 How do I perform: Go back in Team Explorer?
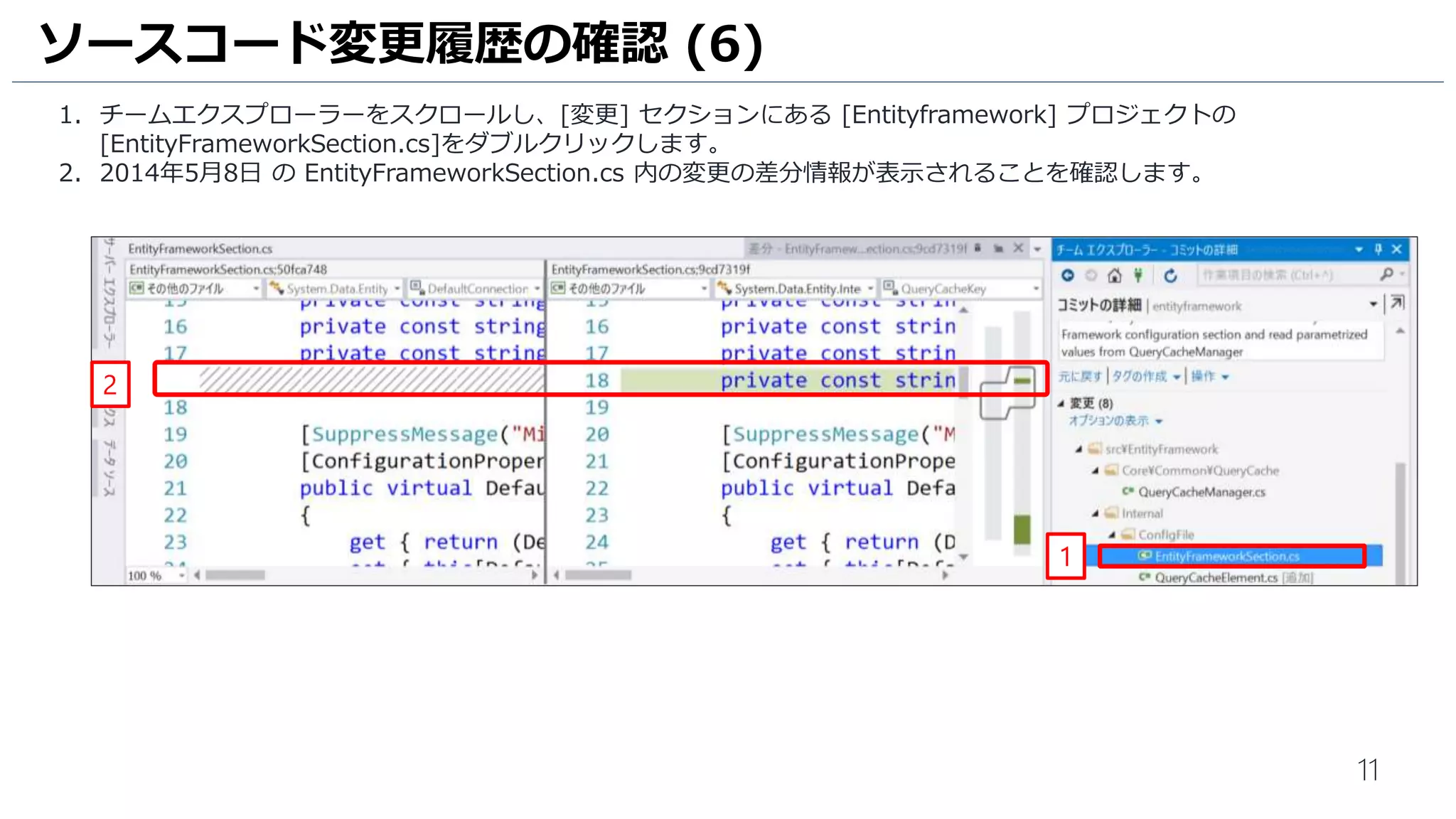click(1067, 275)
